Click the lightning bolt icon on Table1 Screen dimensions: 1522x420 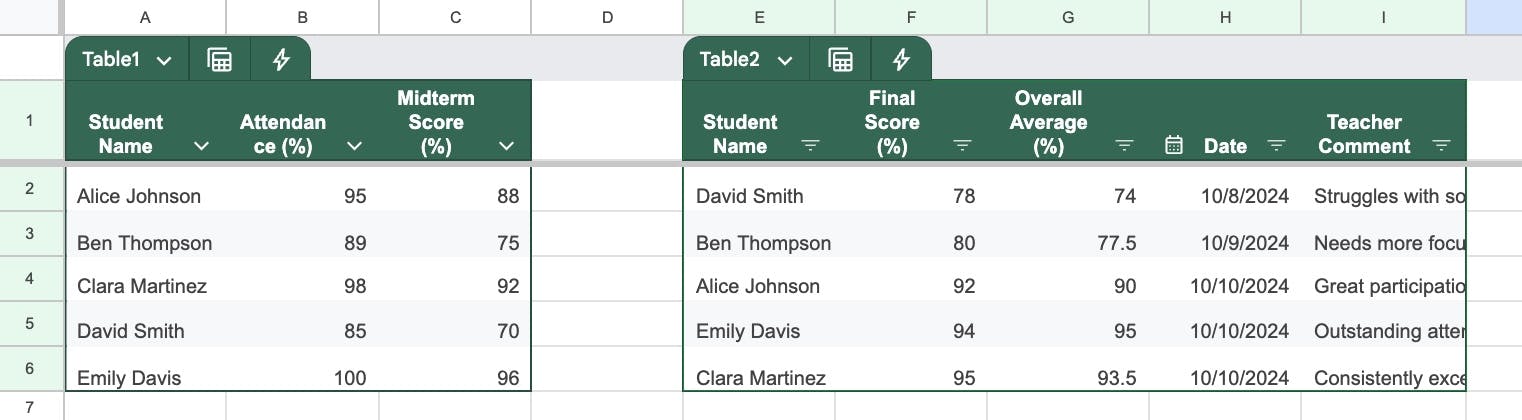[x=282, y=60]
